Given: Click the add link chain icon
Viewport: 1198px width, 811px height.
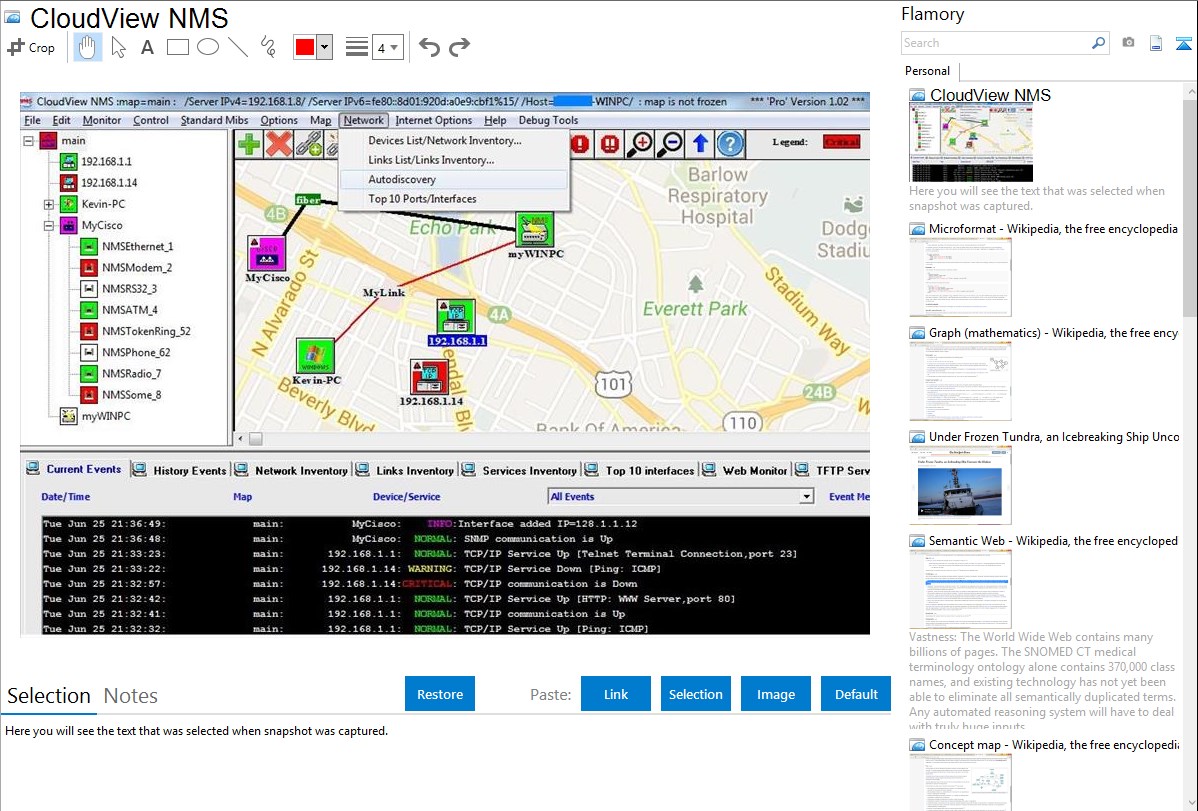Looking at the screenshot, I should pyautogui.click(x=309, y=144).
